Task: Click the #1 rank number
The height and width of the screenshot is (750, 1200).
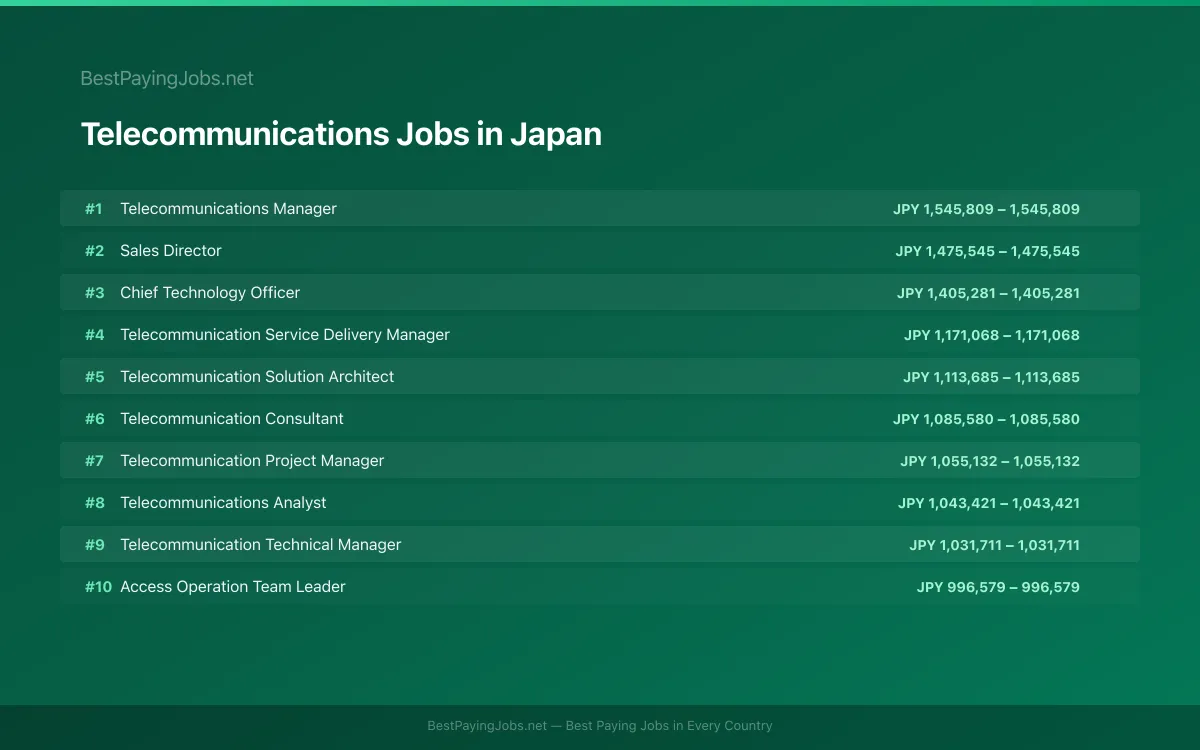Action: (94, 209)
